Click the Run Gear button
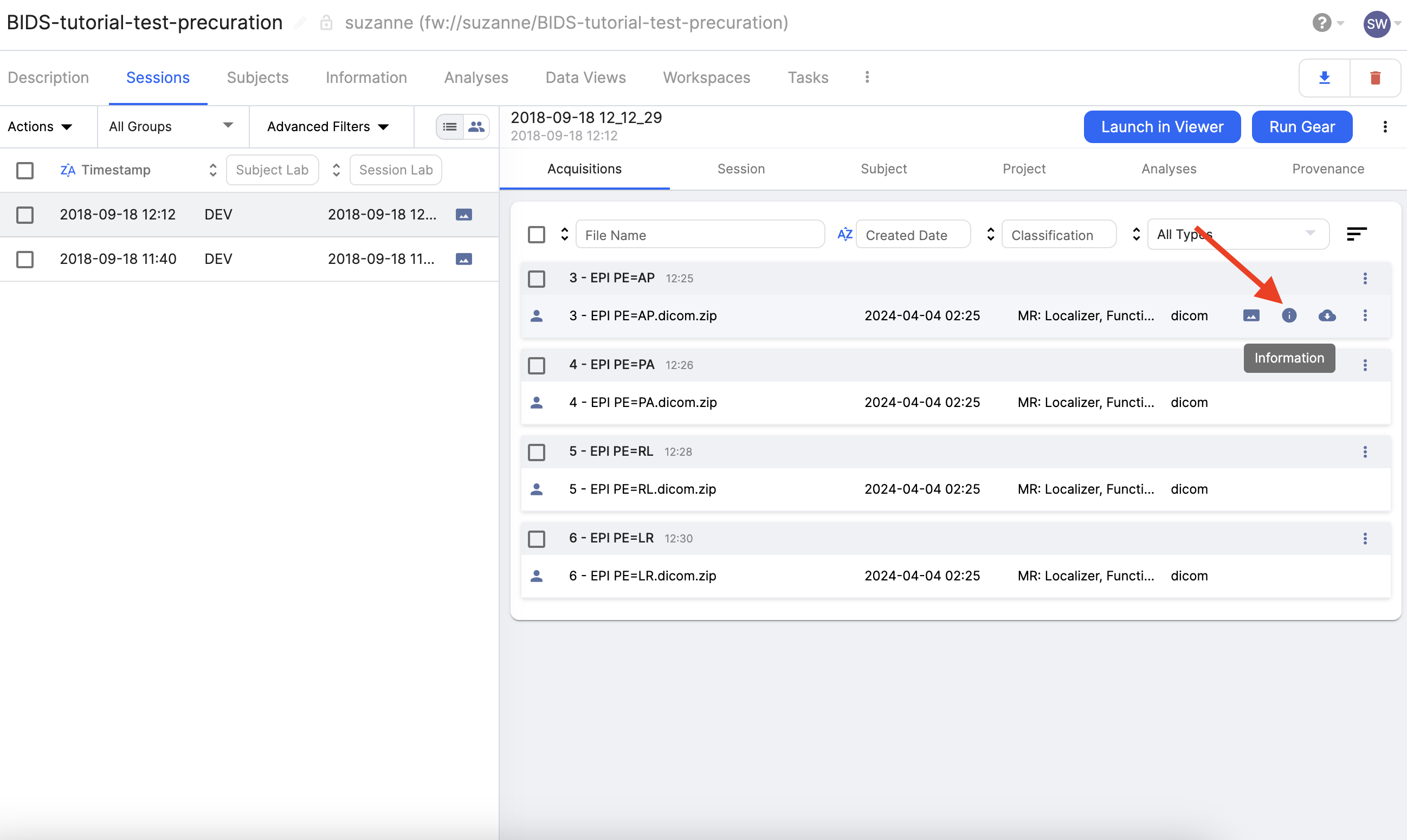This screenshot has height=840, width=1407. click(1302, 127)
